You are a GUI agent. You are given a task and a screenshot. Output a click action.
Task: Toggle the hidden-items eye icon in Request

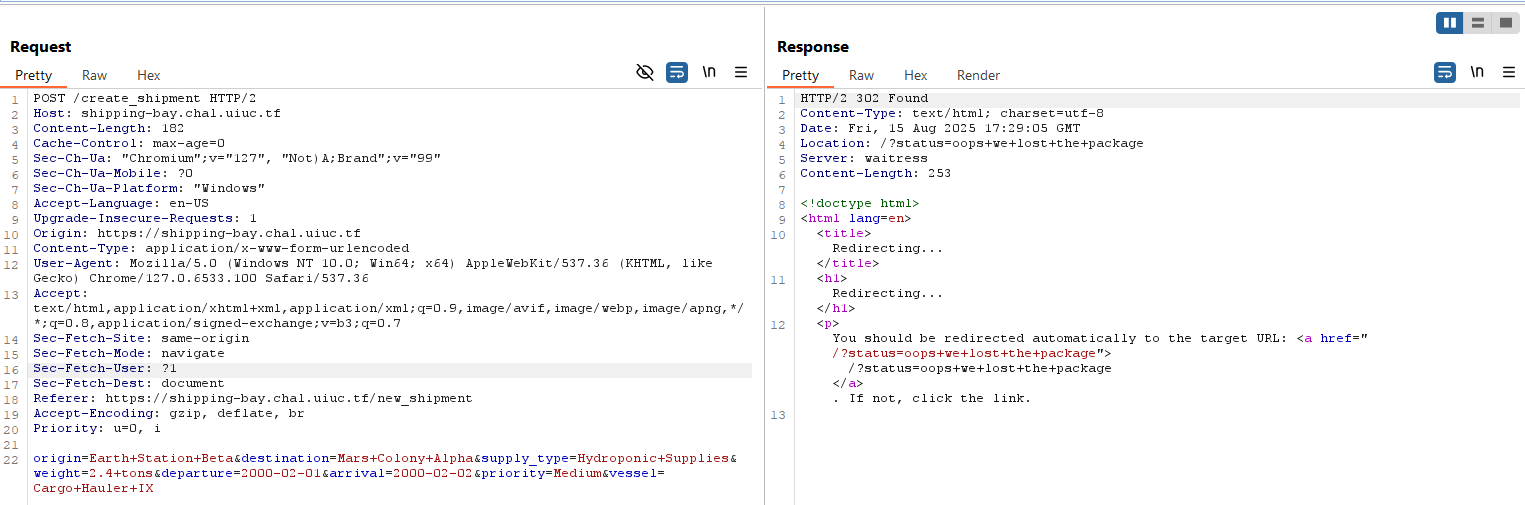point(645,72)
